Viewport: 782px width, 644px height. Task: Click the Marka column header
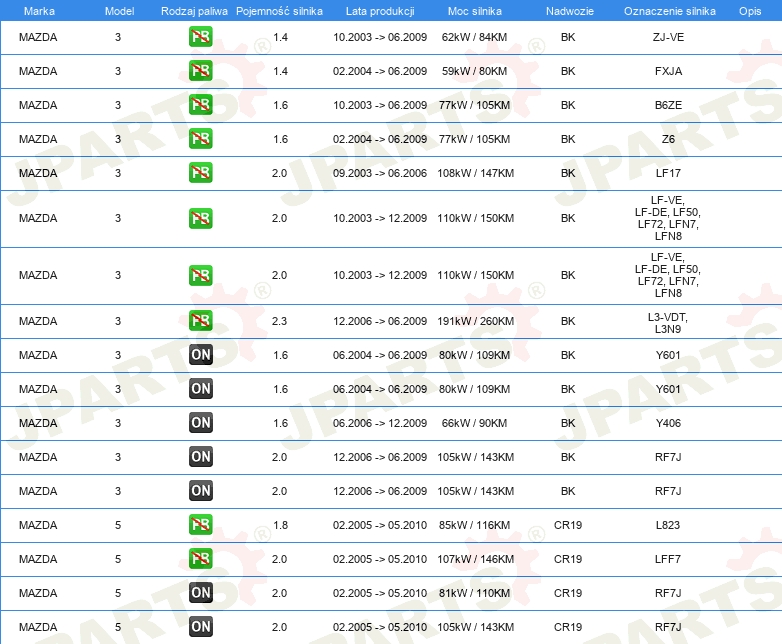point(39,11)
